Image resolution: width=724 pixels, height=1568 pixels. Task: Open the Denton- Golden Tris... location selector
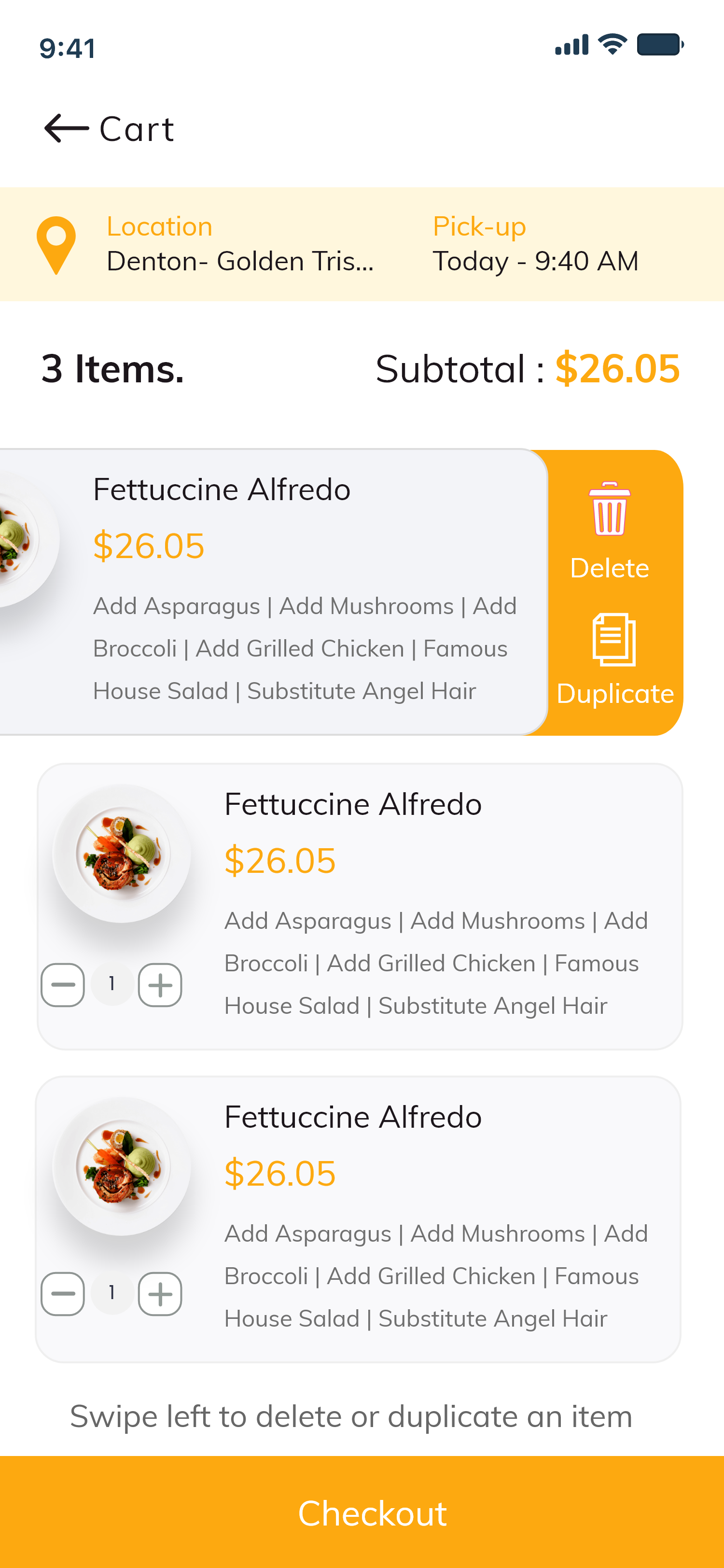[240, 261]
